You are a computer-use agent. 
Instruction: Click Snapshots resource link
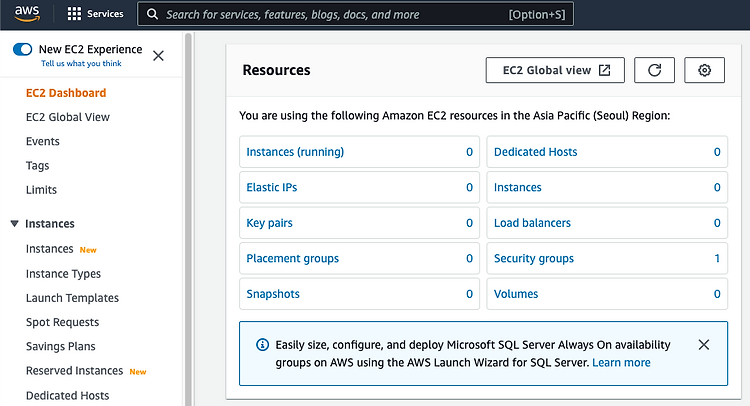(x=273, y=294)
